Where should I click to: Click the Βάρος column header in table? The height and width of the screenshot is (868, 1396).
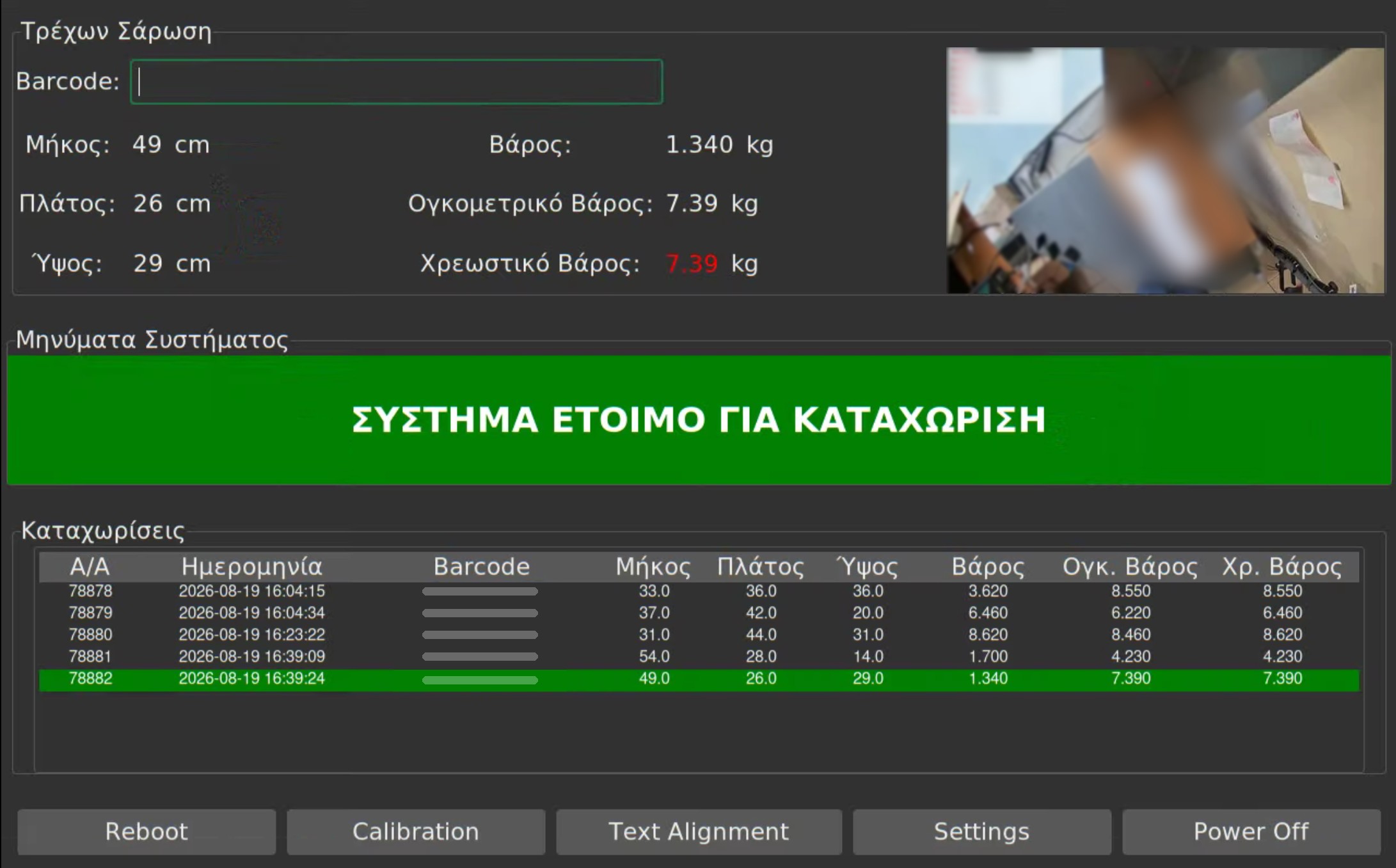coord(988,567)
